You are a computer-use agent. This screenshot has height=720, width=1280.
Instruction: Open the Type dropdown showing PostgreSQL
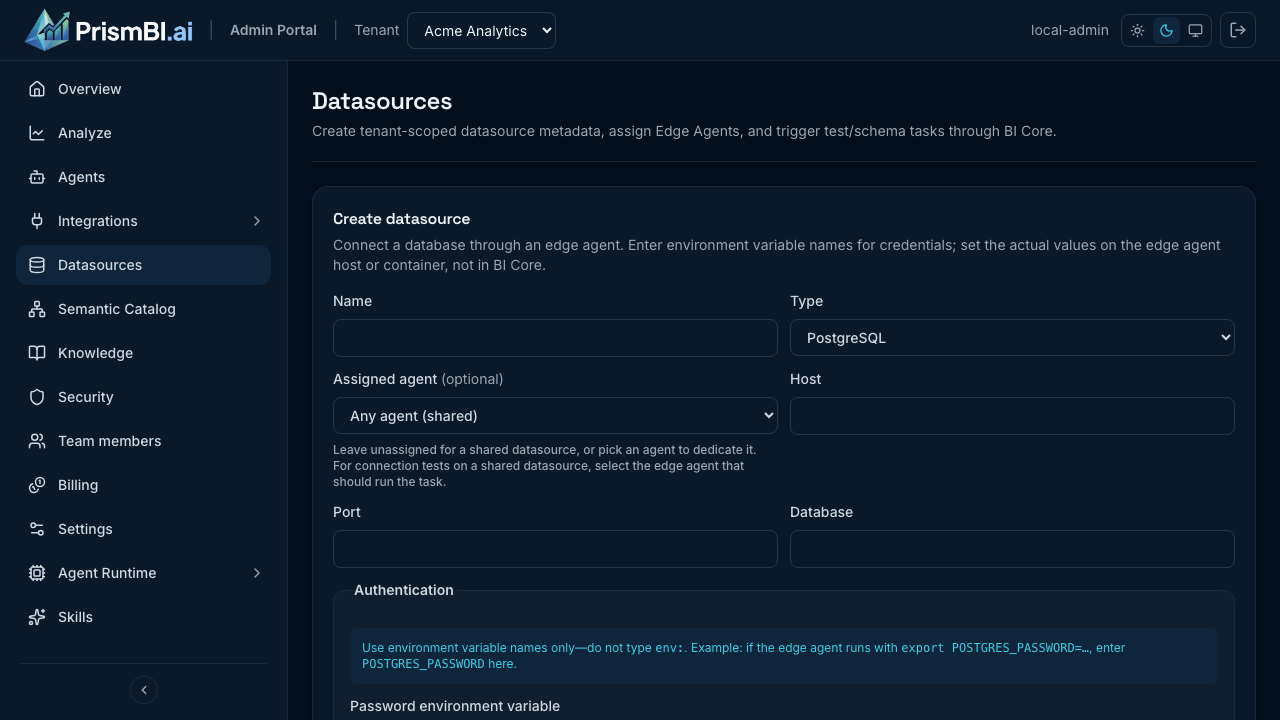point(1012,338)
